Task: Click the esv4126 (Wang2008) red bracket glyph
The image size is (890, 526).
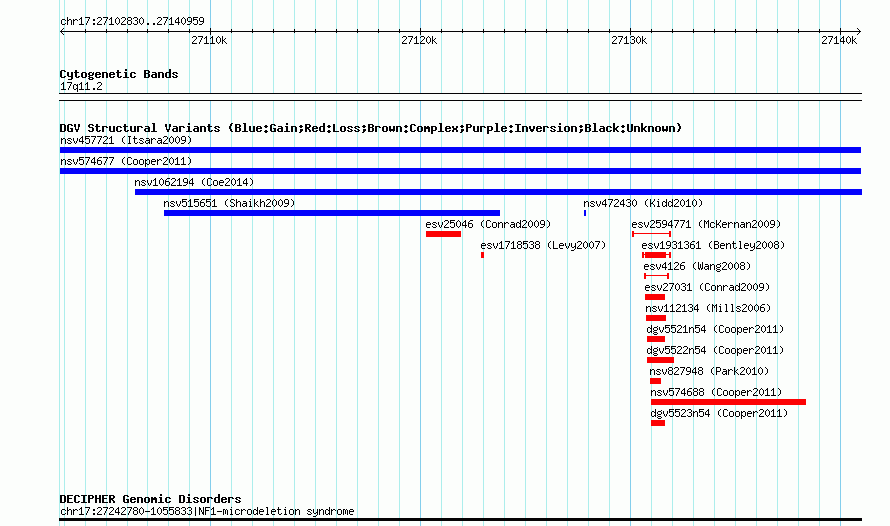Action: 656,276
